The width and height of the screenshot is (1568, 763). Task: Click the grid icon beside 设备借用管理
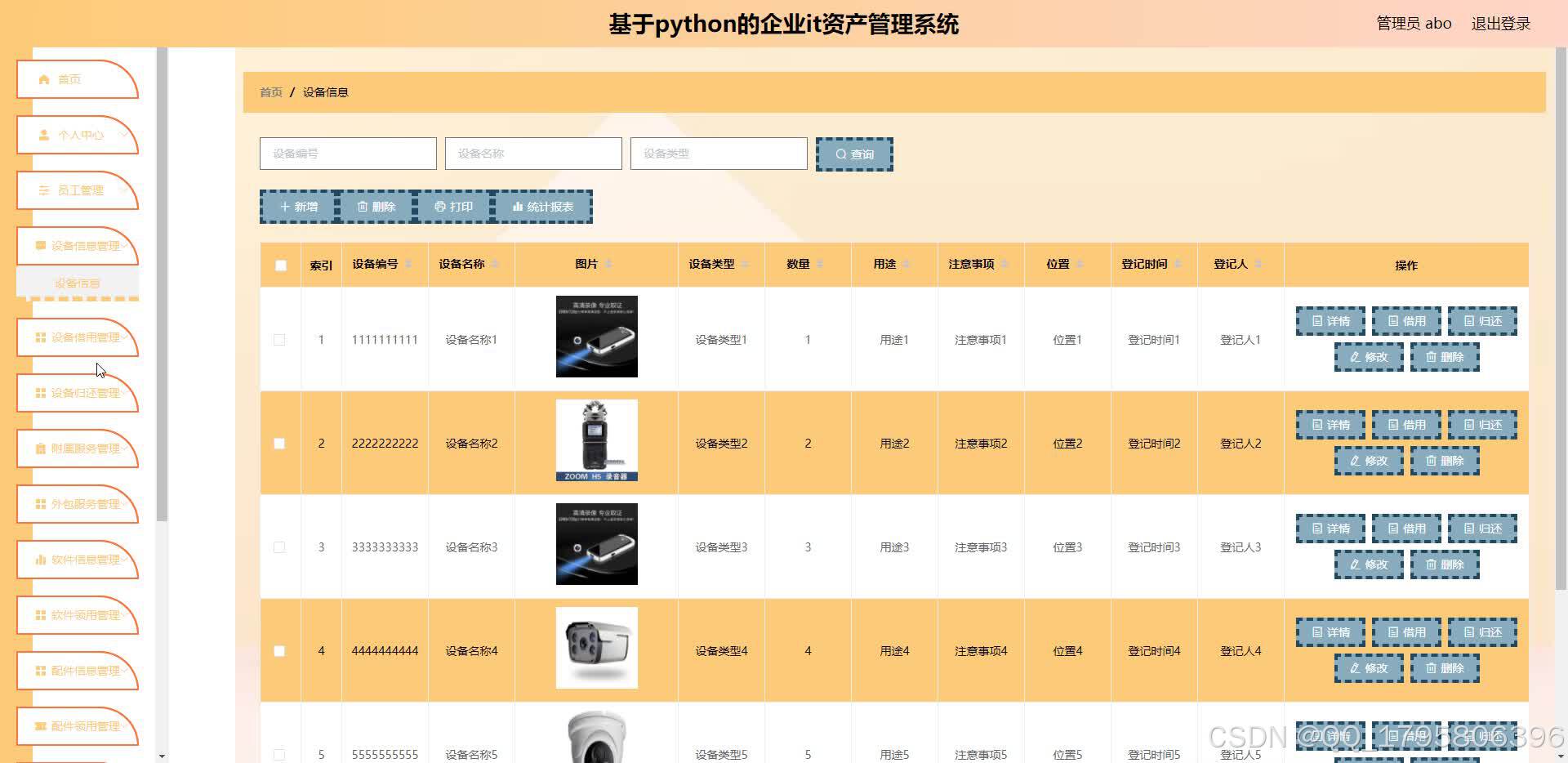point(40,337)
